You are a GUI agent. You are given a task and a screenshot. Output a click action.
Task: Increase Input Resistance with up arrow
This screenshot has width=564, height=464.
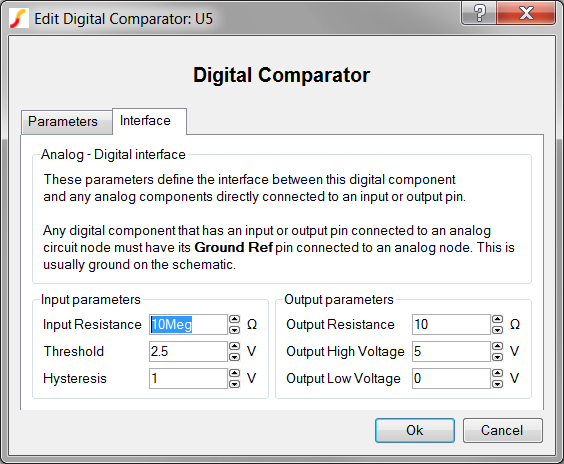(235, 319)
